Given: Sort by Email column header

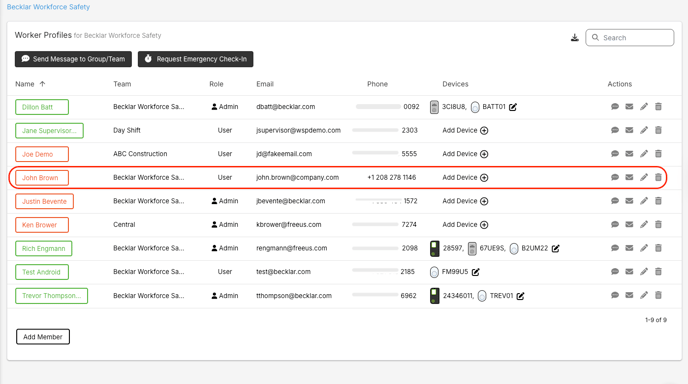Looking at the screenshot, I should pos(265,84).
